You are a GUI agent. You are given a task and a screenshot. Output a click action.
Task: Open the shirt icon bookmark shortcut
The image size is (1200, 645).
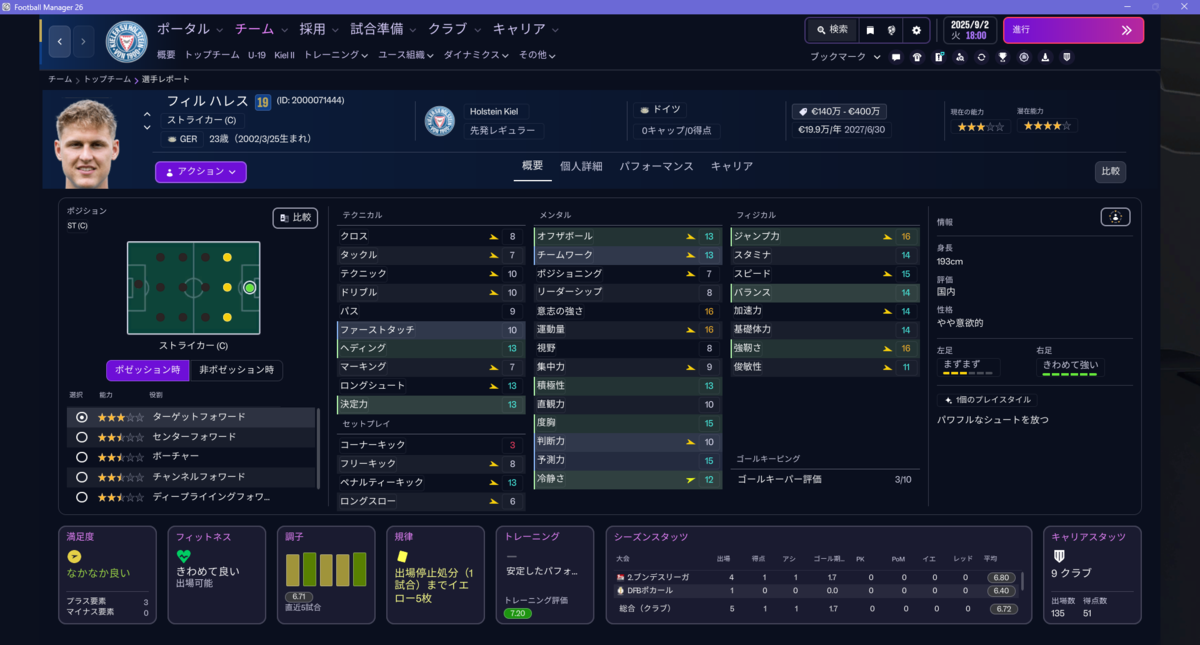pyautogui.click(x=917, y=57)
